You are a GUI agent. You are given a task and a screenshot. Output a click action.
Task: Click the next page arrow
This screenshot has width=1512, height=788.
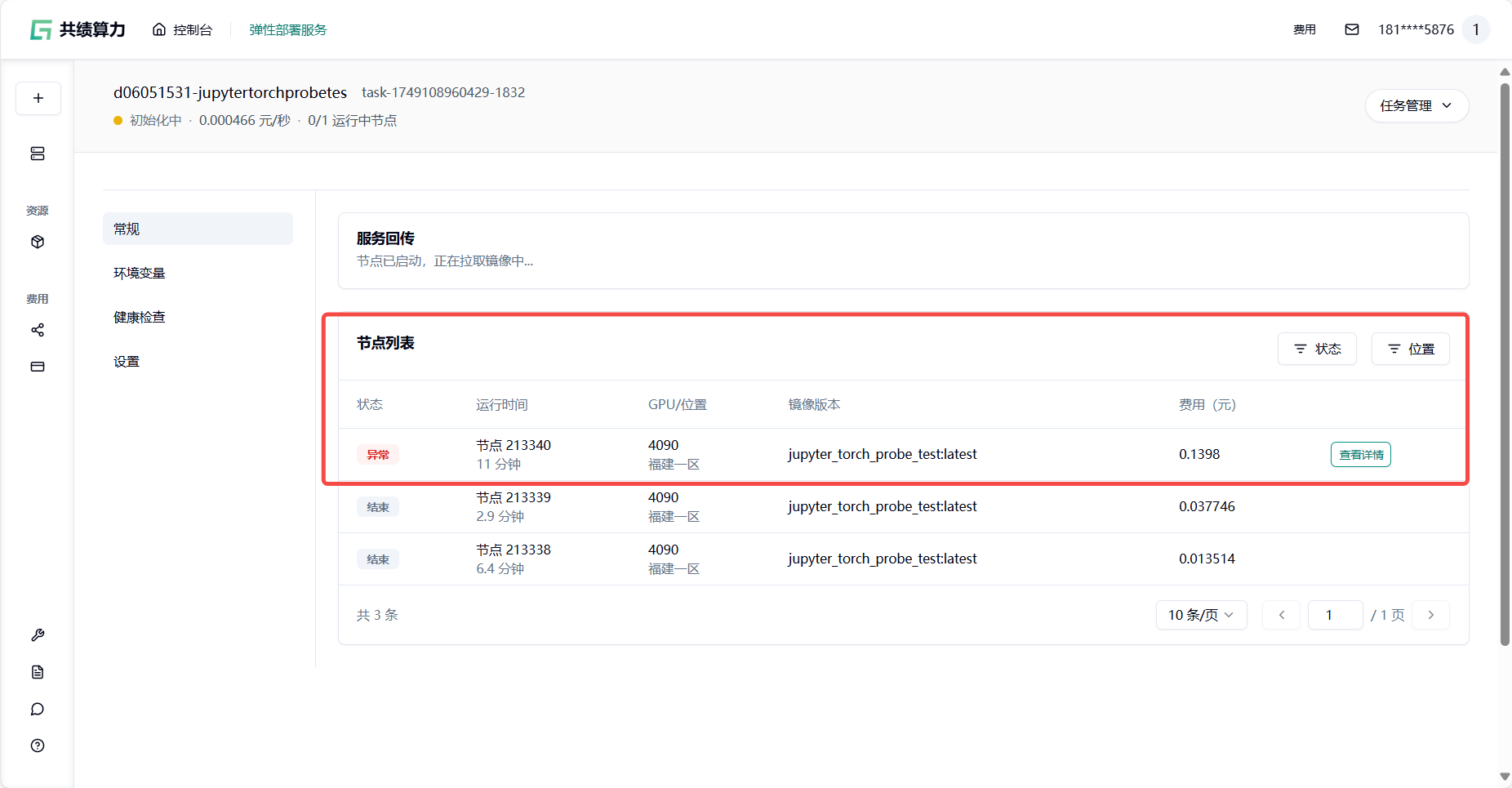1430,615
